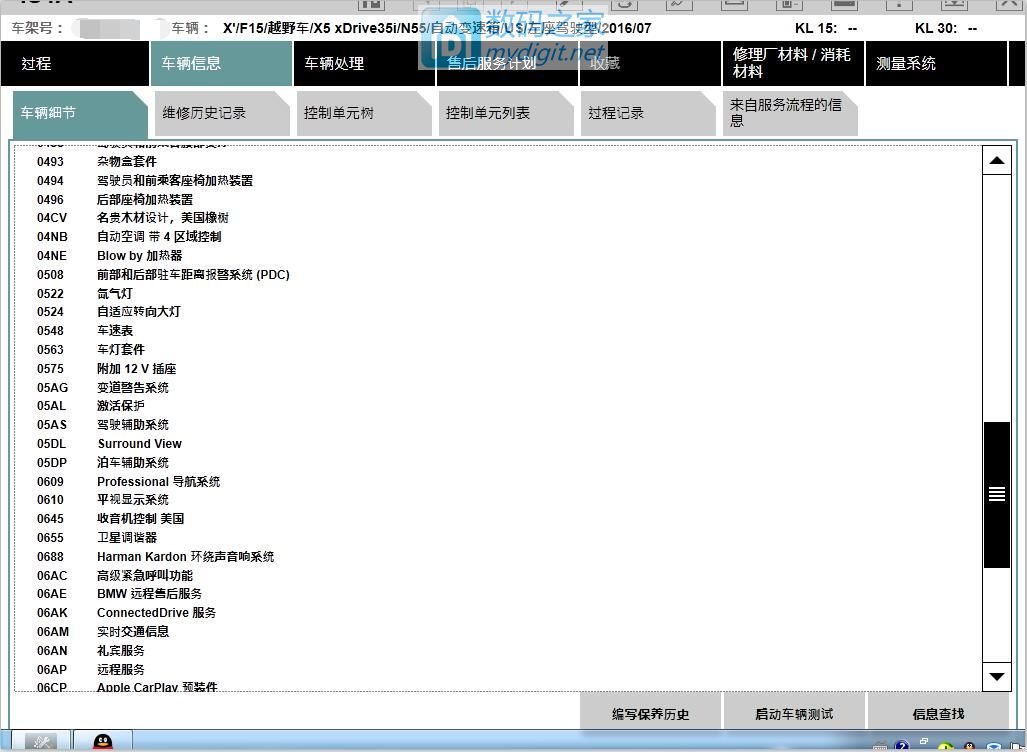Screen dimensions: 1027x752
Task: Switch to the 过程记录 tab
Action: 648,113
